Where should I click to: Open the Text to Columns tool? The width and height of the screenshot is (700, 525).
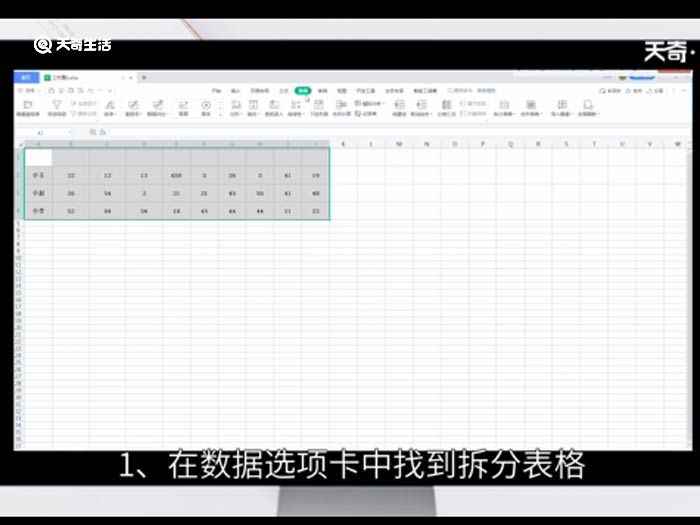pos(232,105)
